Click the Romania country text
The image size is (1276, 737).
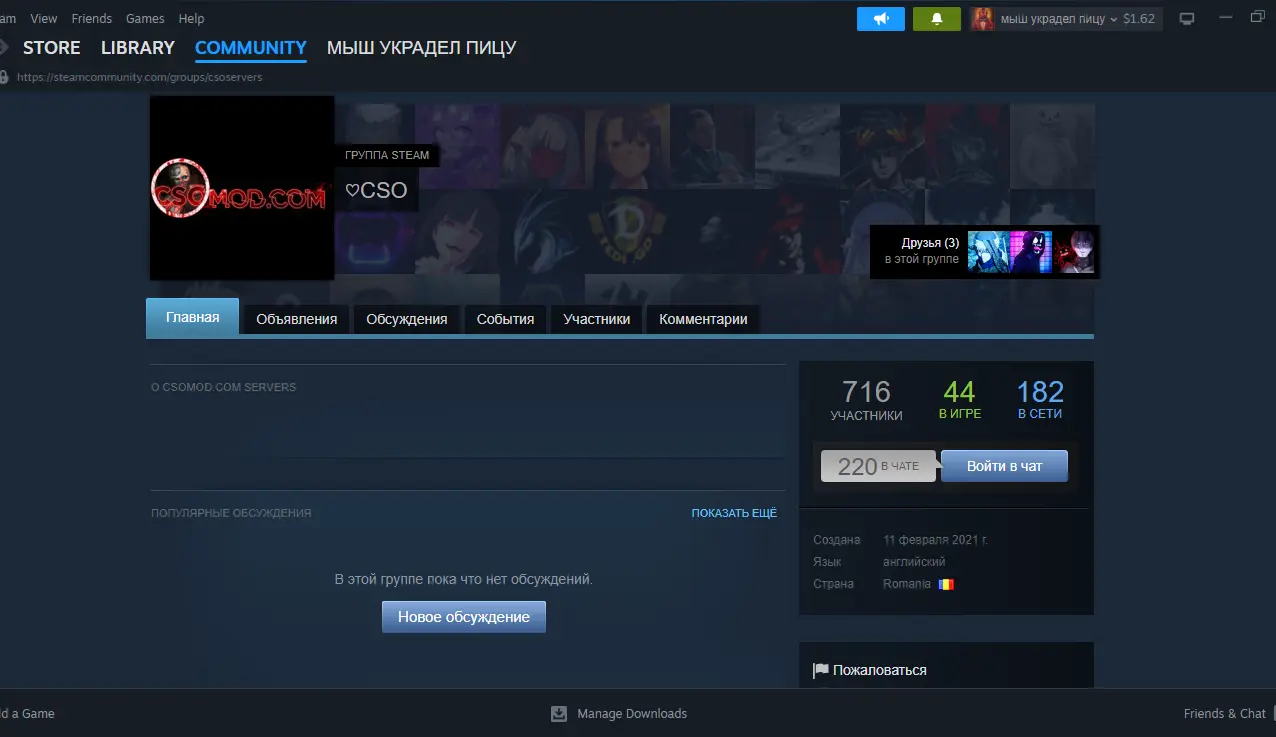907,584
